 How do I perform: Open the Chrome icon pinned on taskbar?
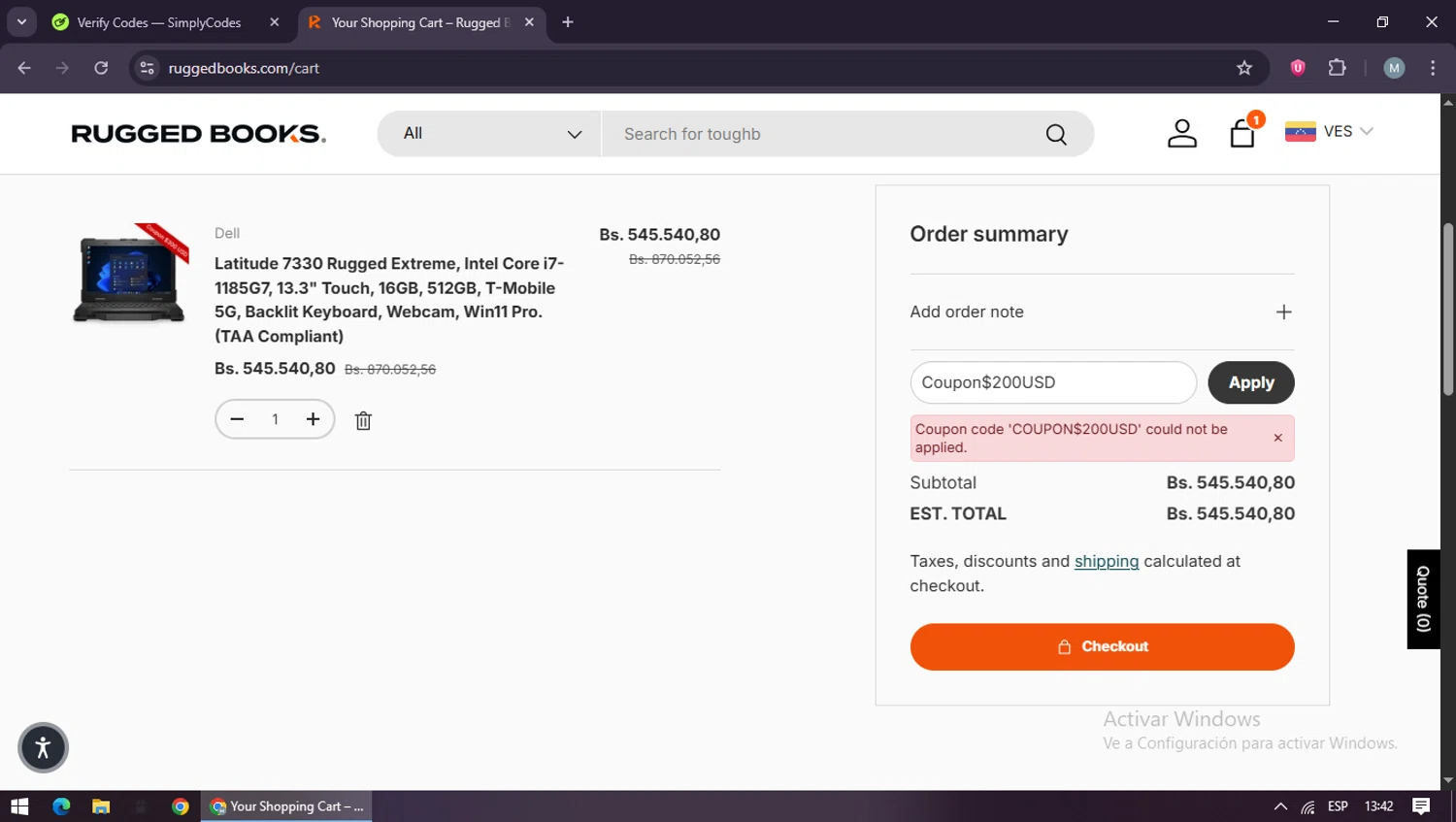(x=181, y=806)
